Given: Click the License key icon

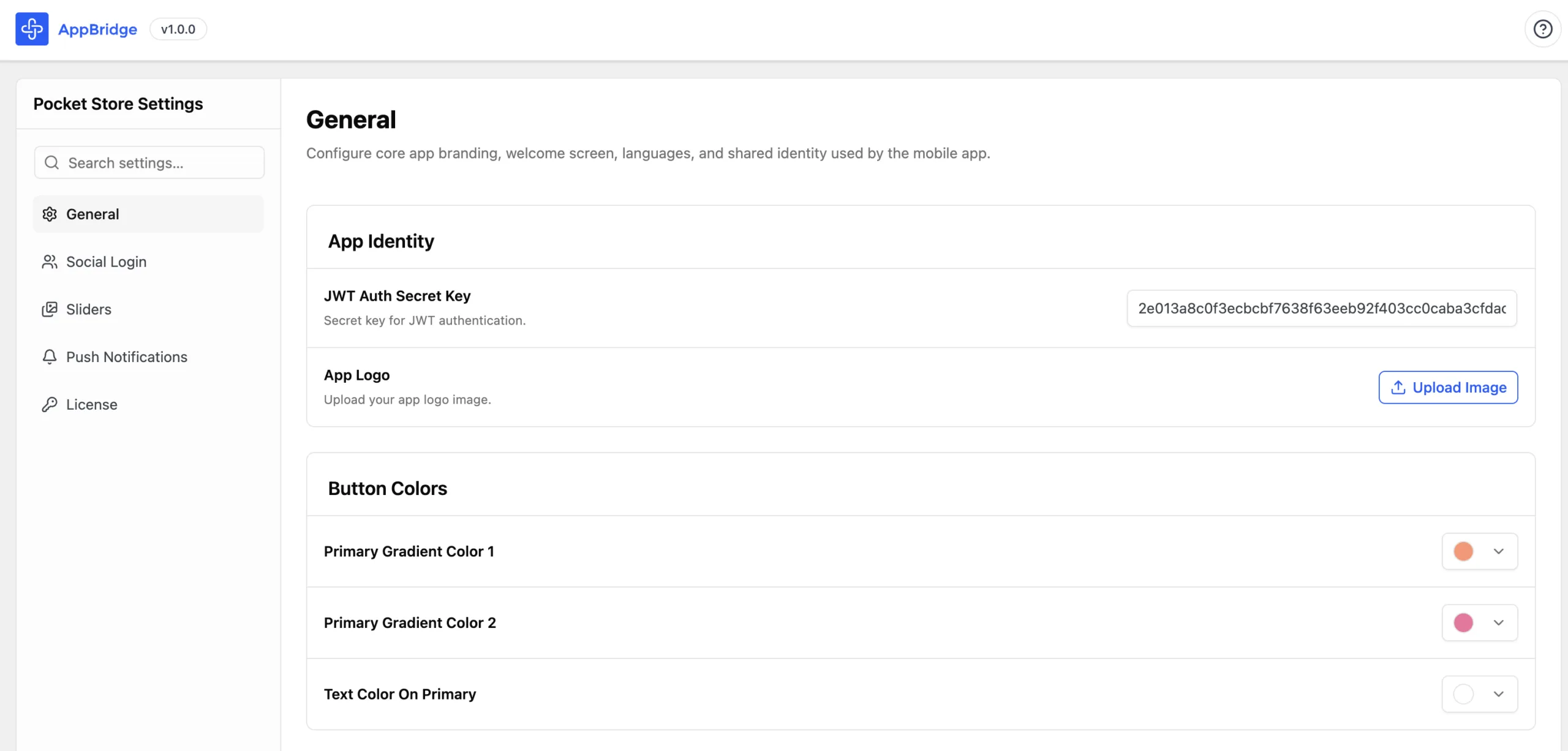Looking at the screenshot, I should tap(50, 404).
